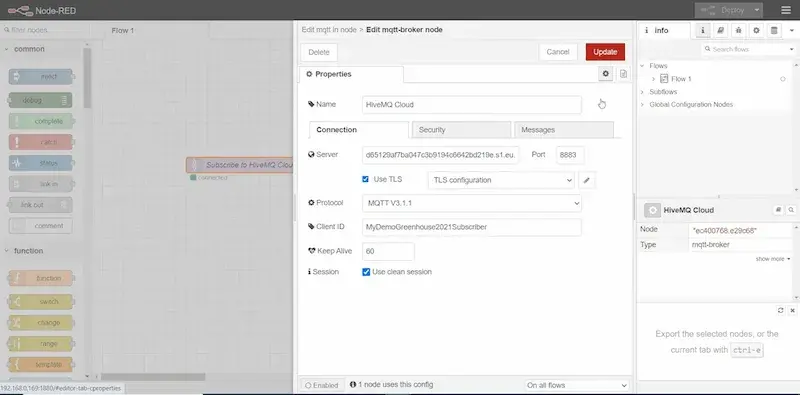
Task: Refresh the tips box icon
Action: coord(780,310)
